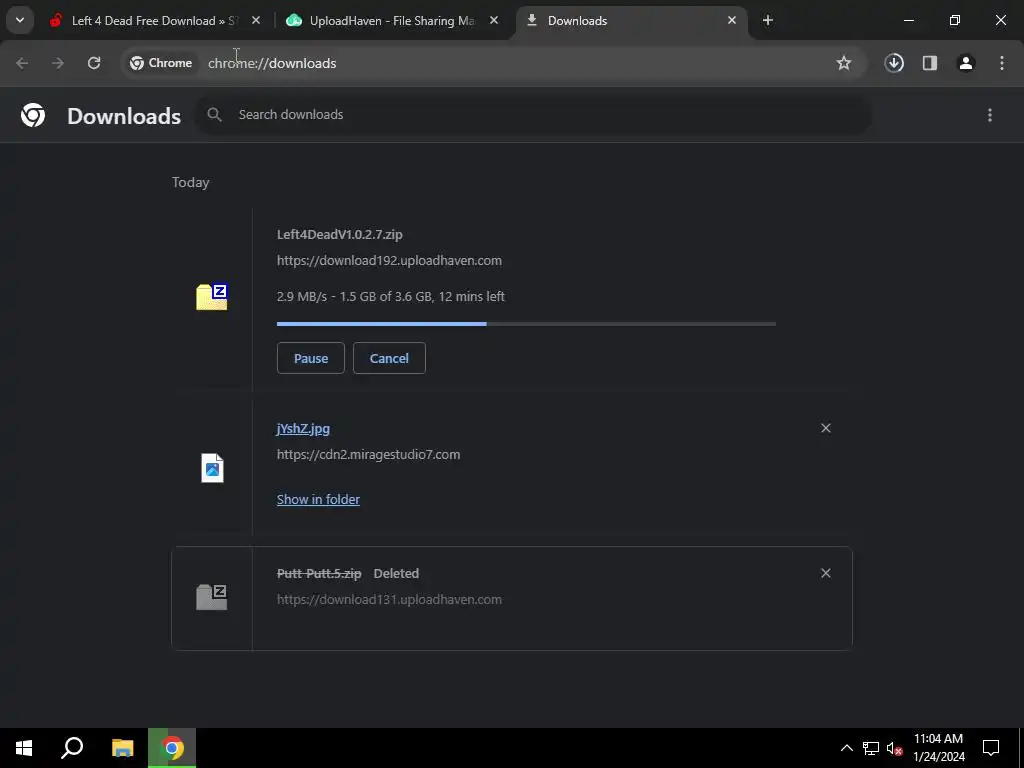Go back using the back arrow
Screen dimensions: 1024x768
pos(22,63)
